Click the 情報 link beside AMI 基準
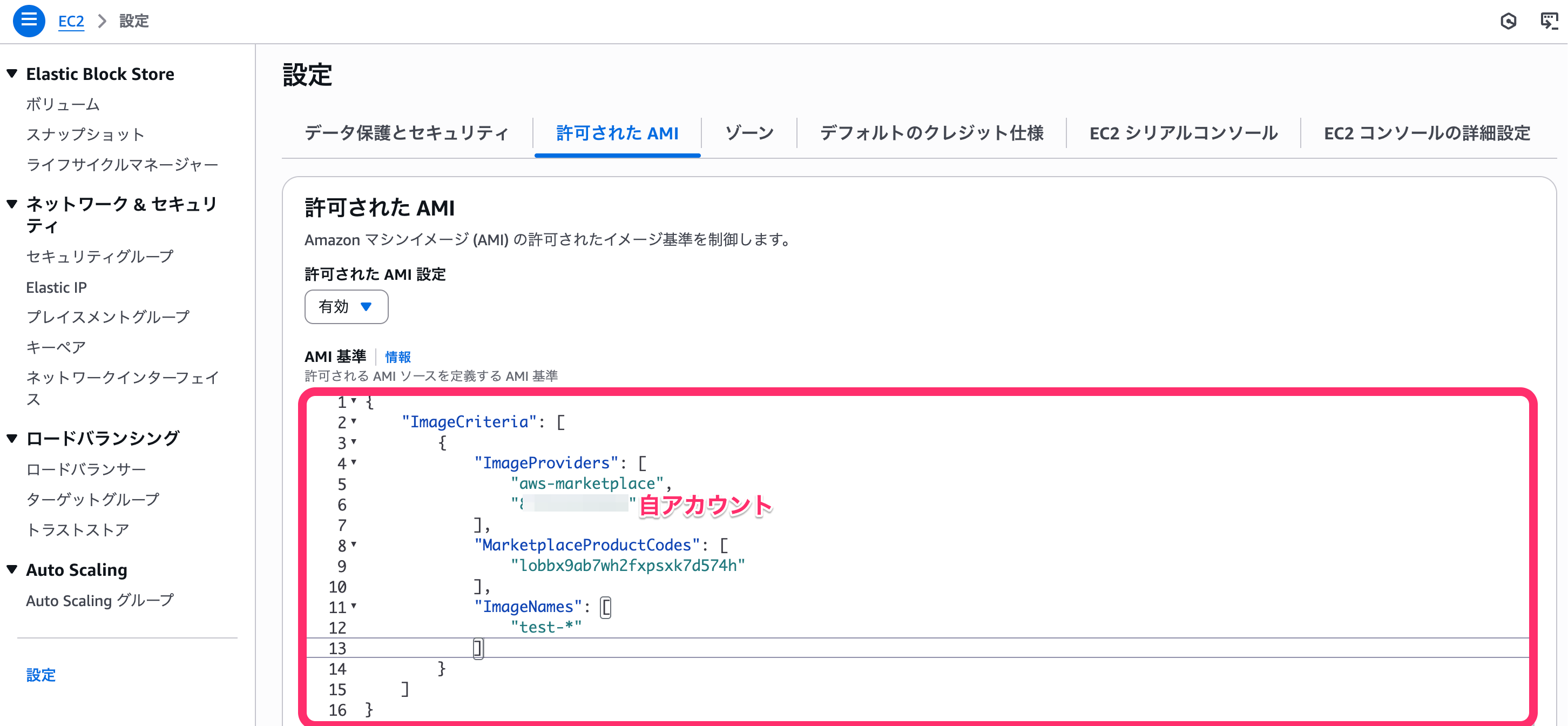The image size is (1568, 726). pyautogui.click(x=397, y=357)
